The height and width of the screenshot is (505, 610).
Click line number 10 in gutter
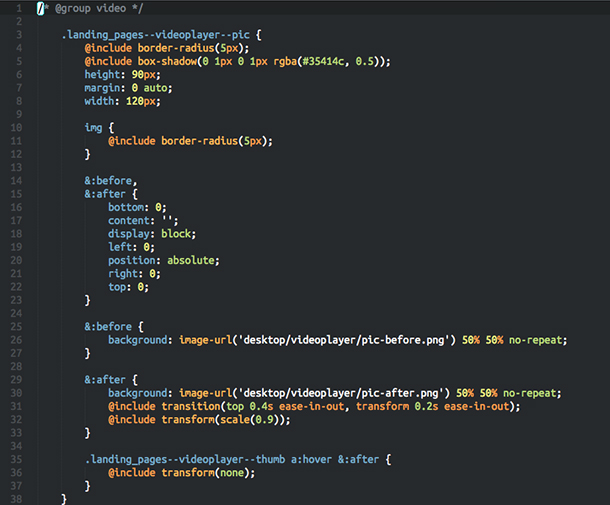click(x=16, y=128)
